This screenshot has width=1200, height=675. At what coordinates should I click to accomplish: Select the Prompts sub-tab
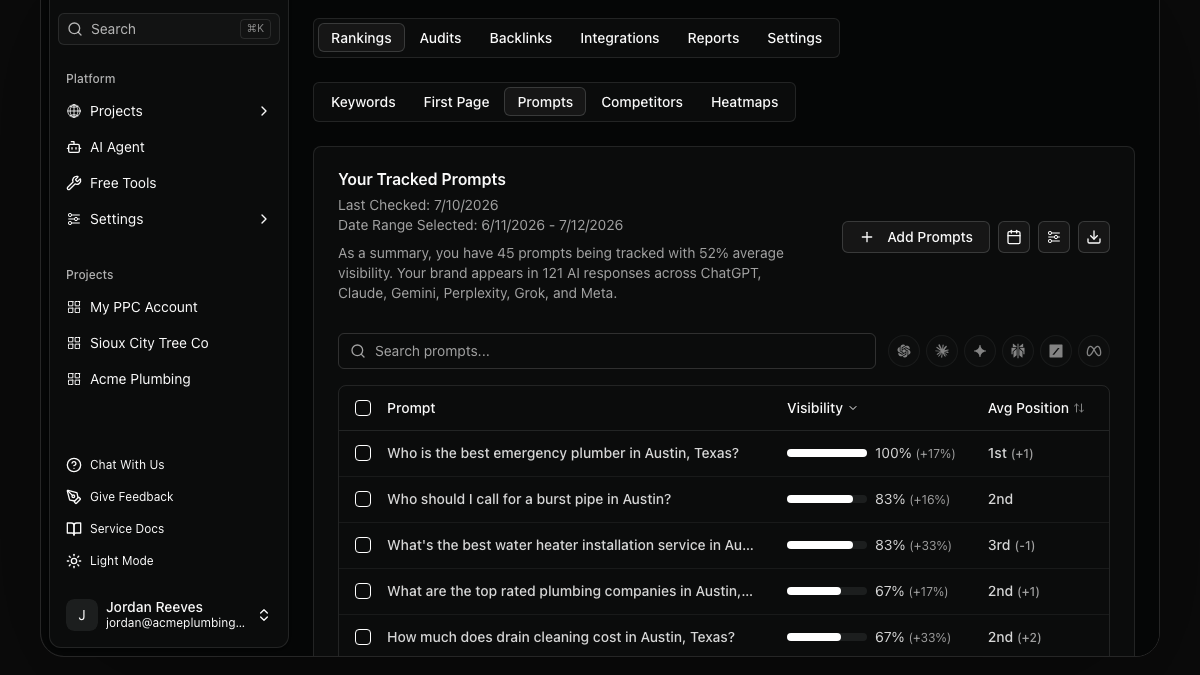pyautogui.click(x=545, y=102)
